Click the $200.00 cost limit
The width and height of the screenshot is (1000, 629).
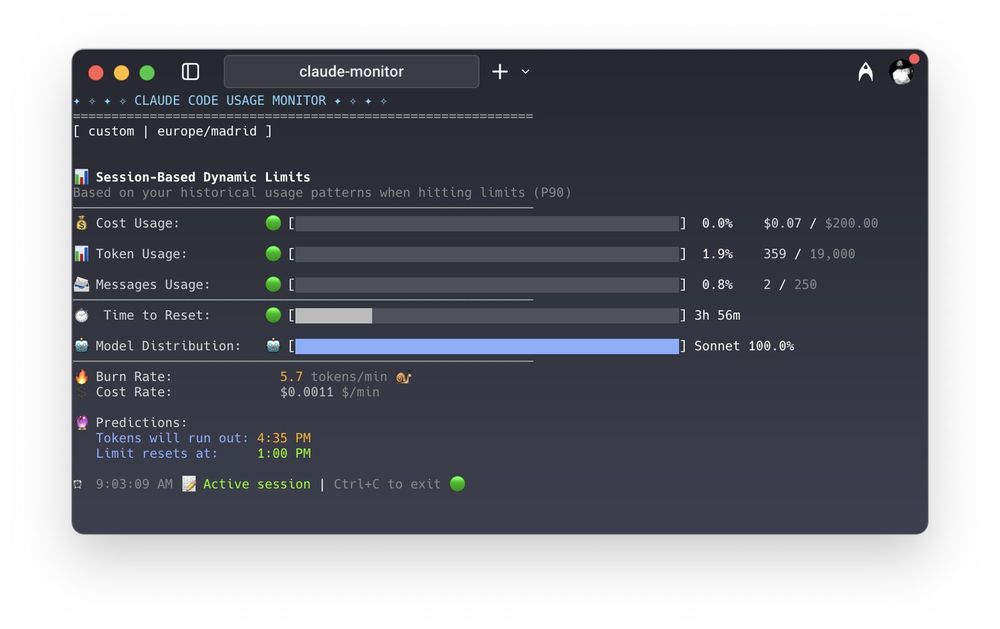point(851,223)
